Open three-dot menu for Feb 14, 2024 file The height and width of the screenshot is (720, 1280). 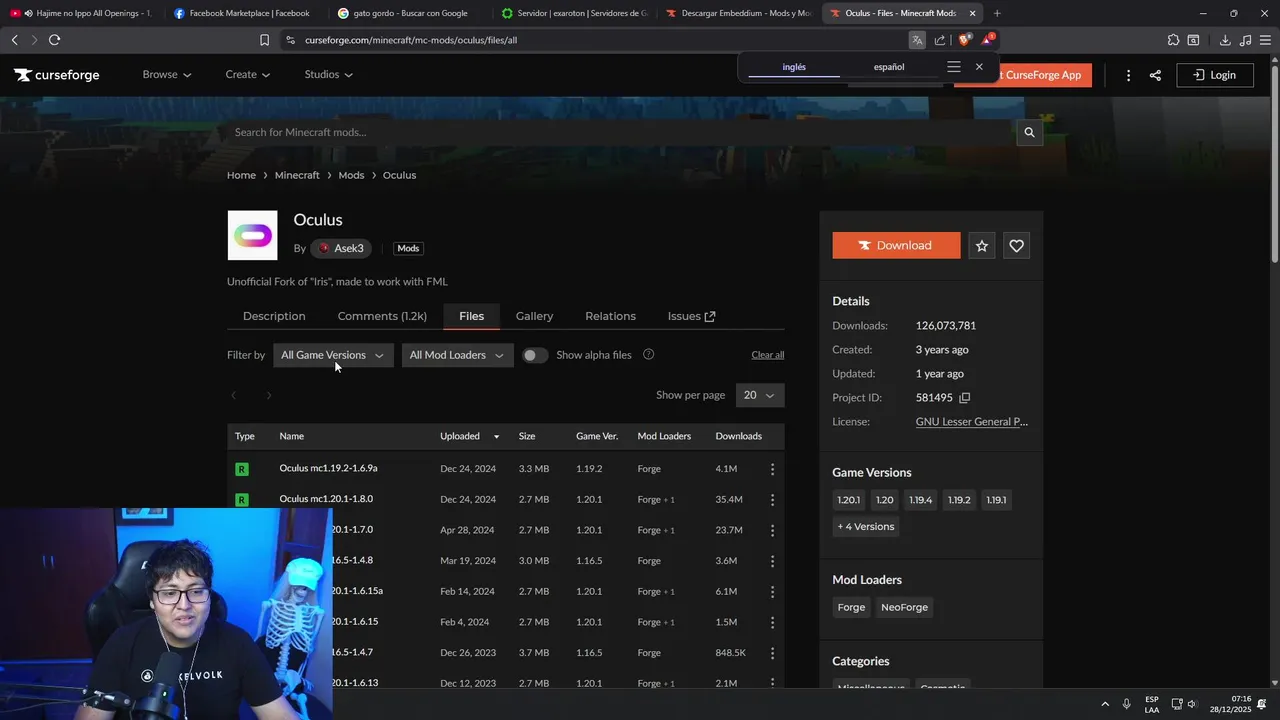pyautogui.click(x=772, y=592)
